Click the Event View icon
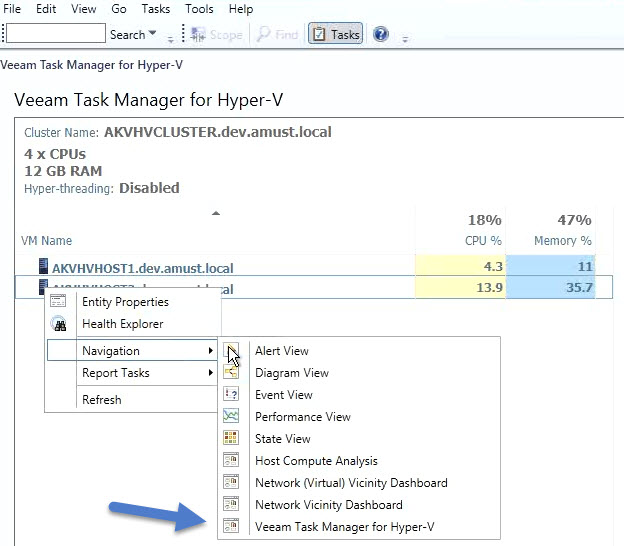624x546 pixels. tap(231, 394)
